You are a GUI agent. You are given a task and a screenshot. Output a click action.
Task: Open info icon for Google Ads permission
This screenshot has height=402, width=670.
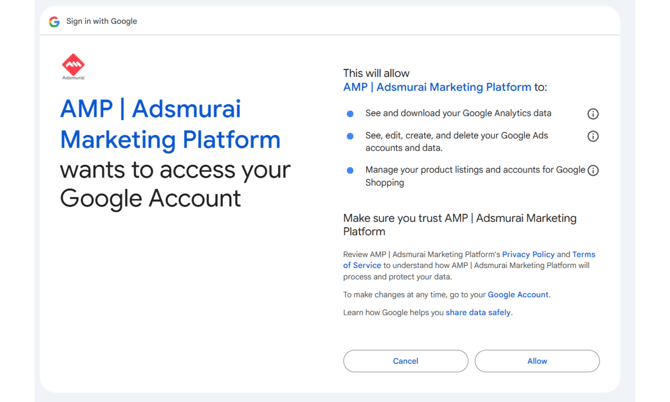(x=593, y=136)
